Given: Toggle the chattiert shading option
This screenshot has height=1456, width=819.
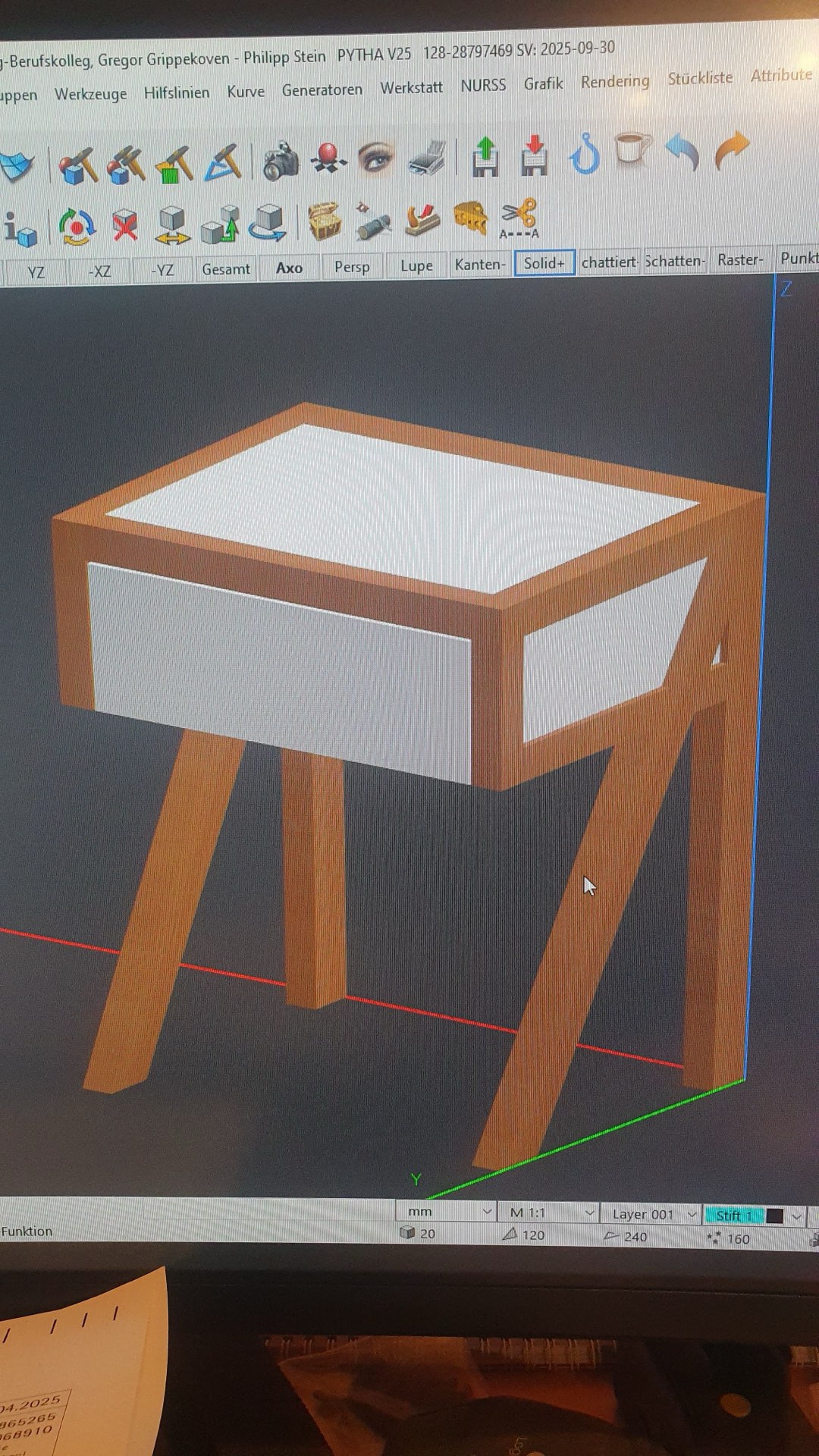Looking at the screenshot, I should pyautogui.click(x=609, y=262).
